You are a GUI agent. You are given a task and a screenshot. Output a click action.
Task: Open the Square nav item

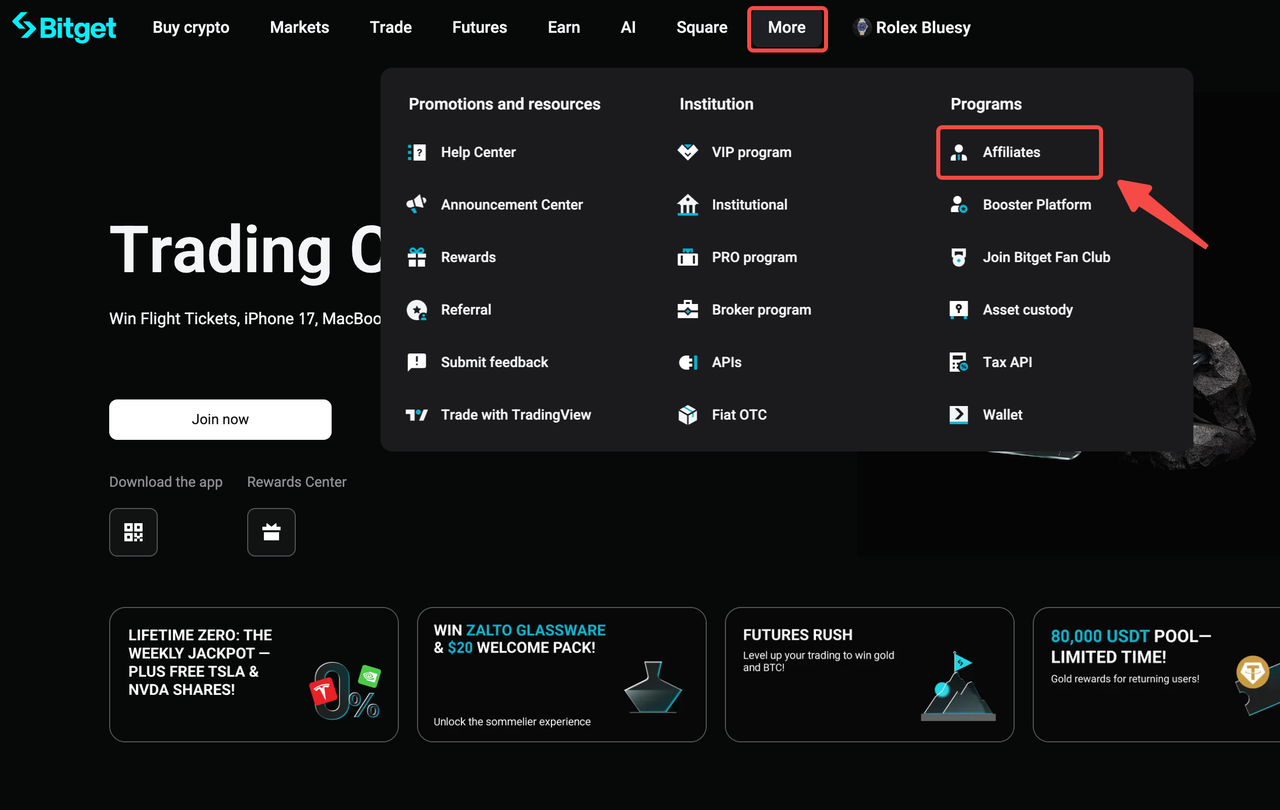point(702,27)
